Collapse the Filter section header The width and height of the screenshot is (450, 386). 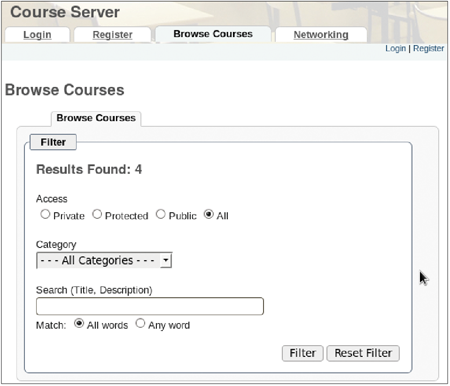pyautogui.click(x=53, y=142)
